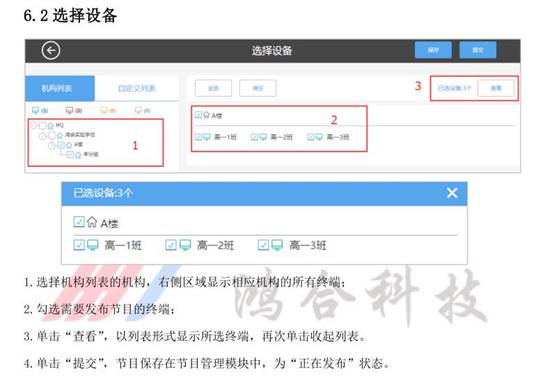This screenshot has height=381, width=554.
Task: Uncheck 高一3班 checkbox in device panel
Action: (311, 137)
